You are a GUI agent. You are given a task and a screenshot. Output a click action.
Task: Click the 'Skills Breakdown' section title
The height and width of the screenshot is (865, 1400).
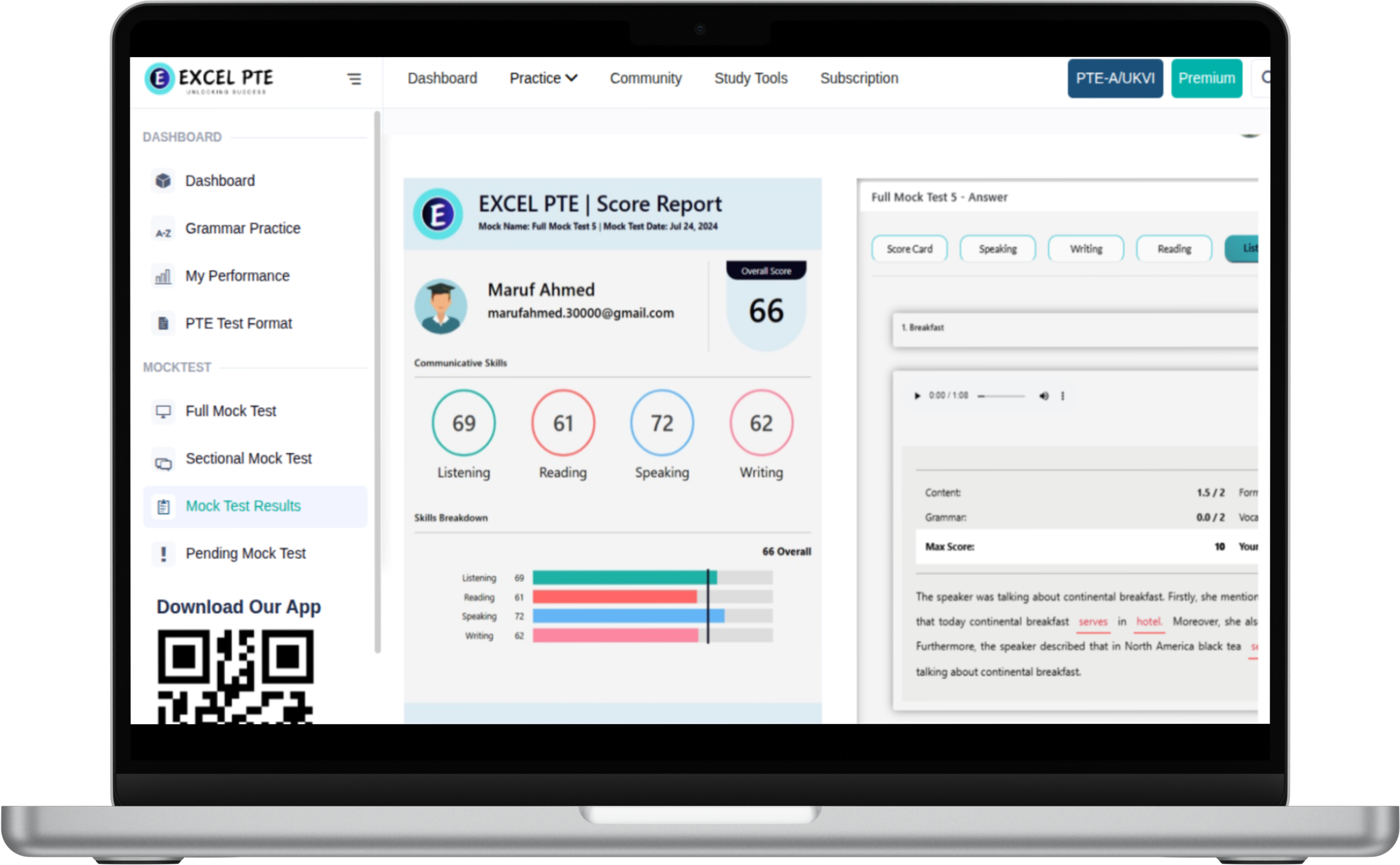[451, 518]
